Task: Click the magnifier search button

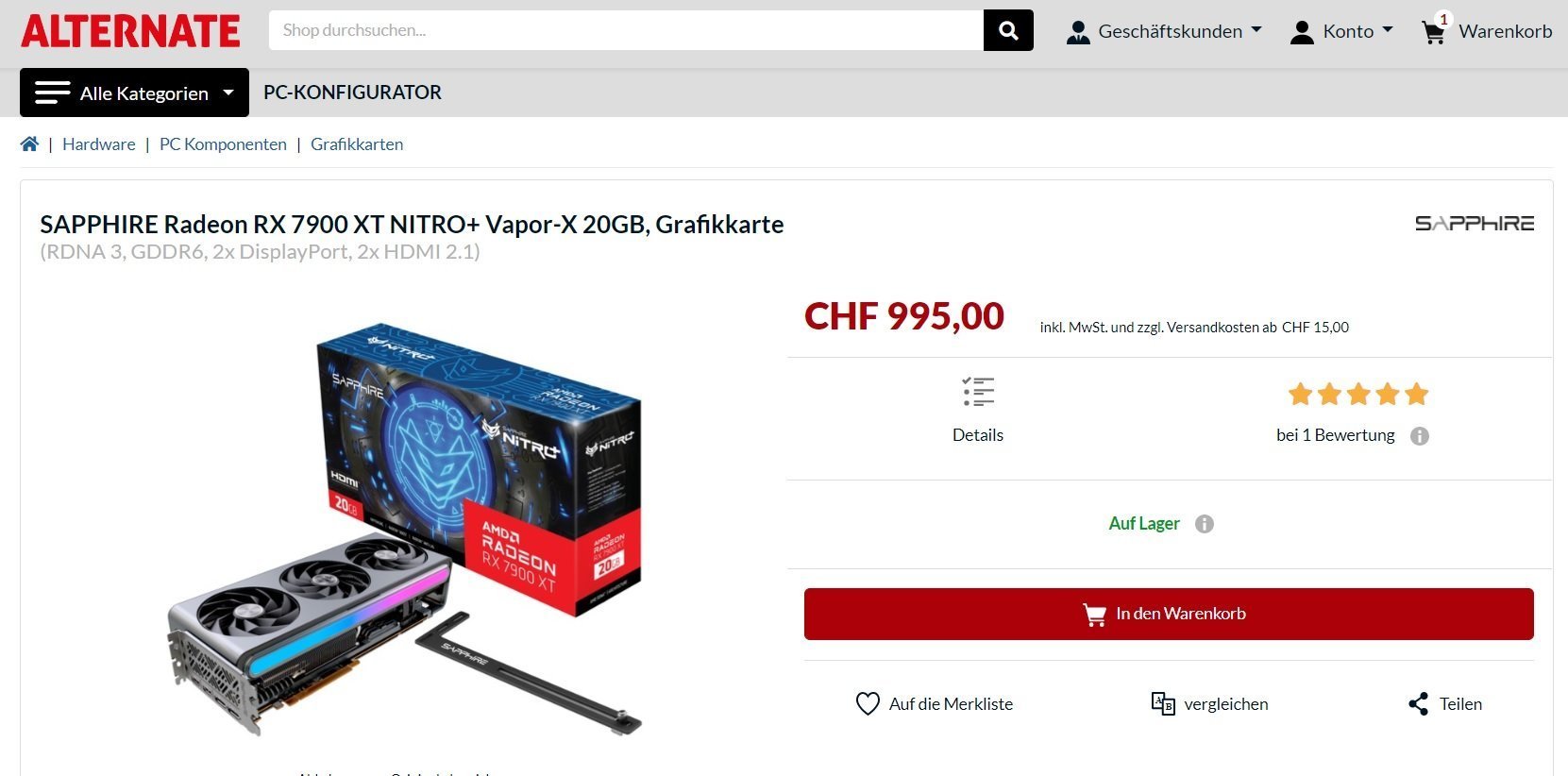Action: [x=1008, y=30]
